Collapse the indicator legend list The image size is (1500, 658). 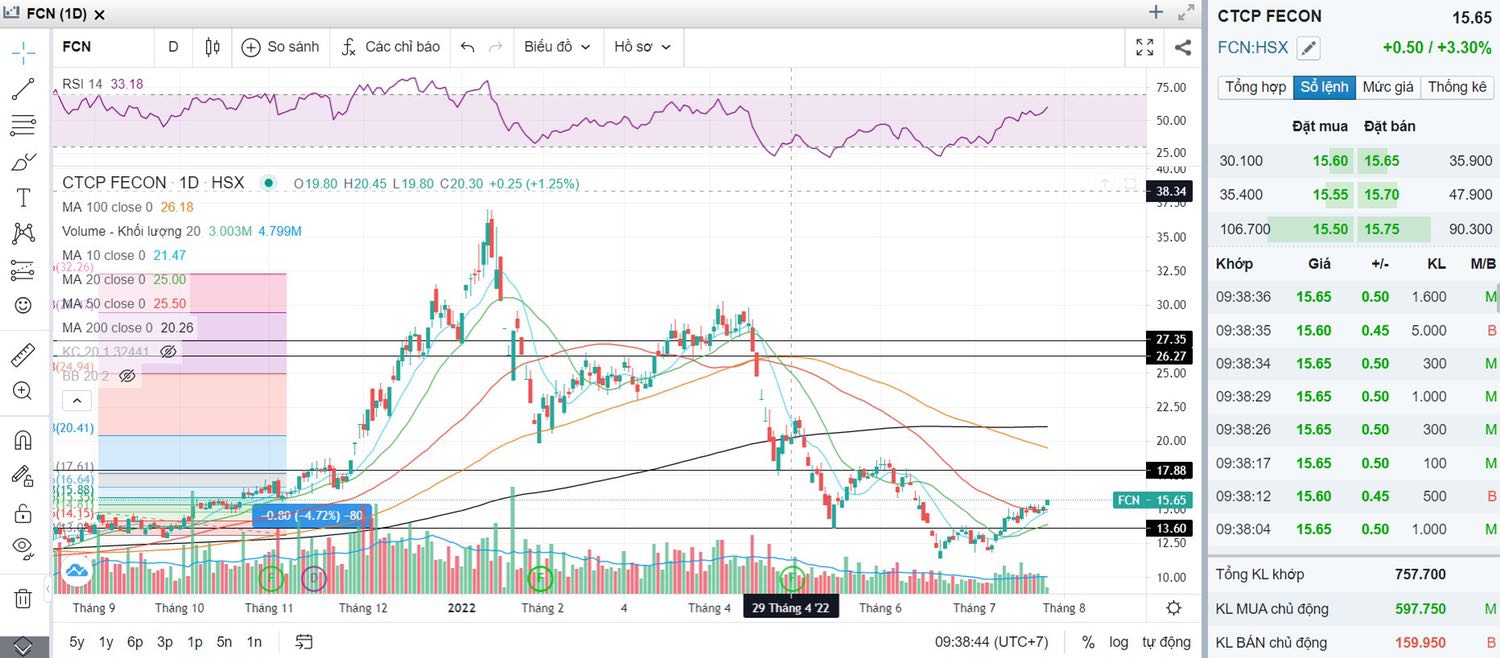point(78,401)
